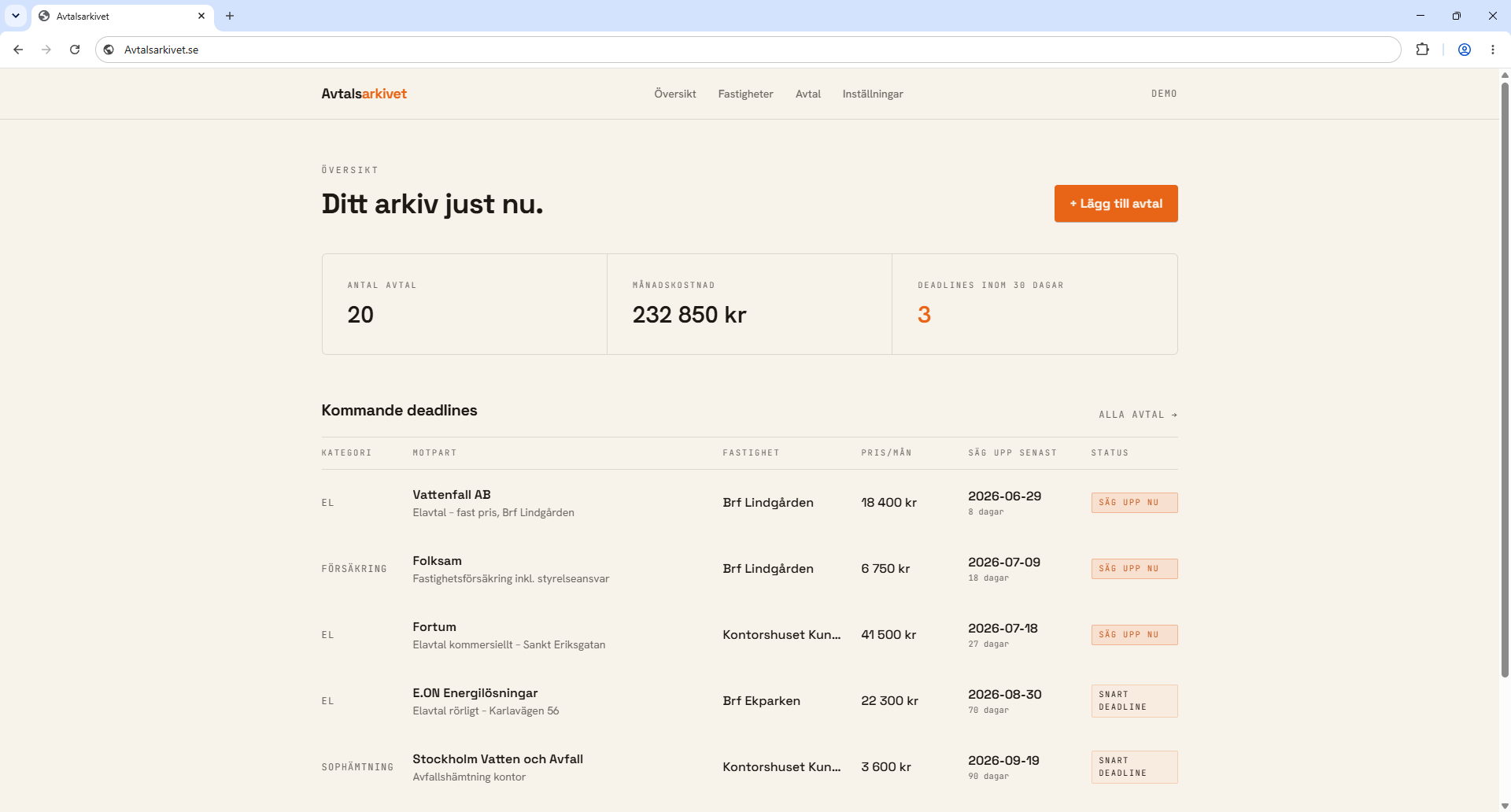Click the ANTAL AVTAL value 20
1511x812 pixels.
click(360, 315)
